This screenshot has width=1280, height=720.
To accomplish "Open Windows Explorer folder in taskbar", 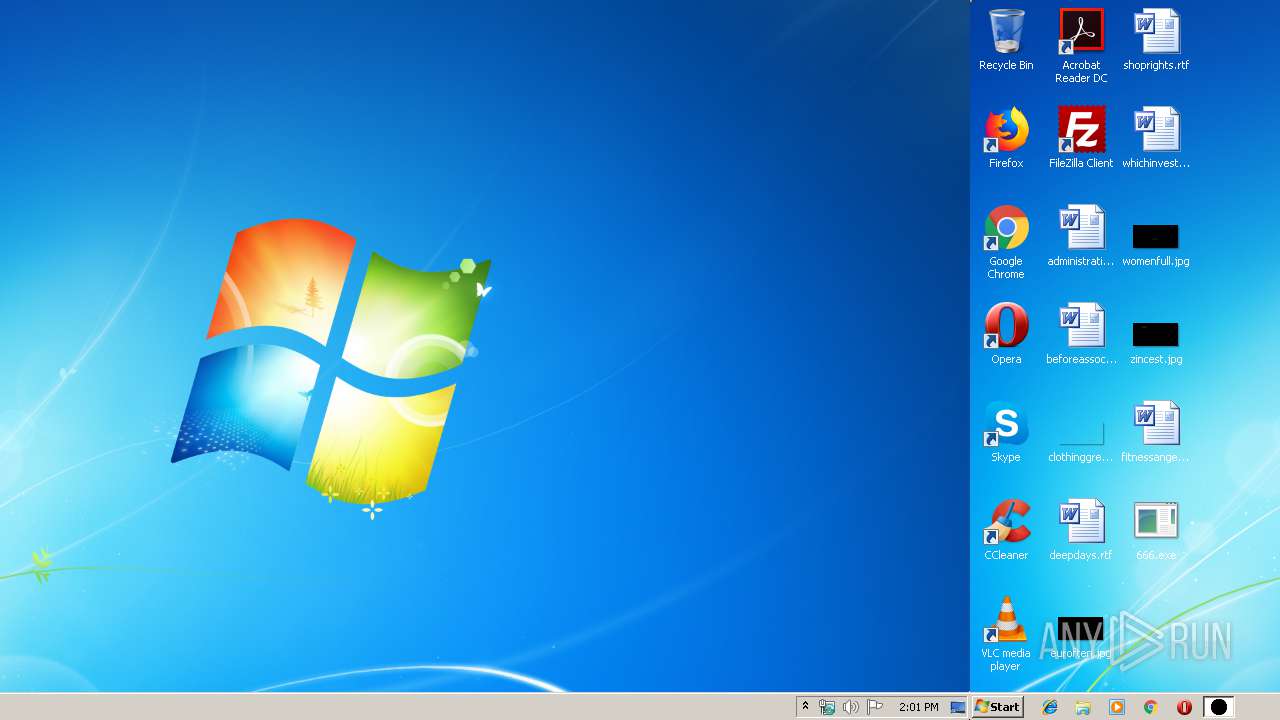I will click(x=1083, y=707).
